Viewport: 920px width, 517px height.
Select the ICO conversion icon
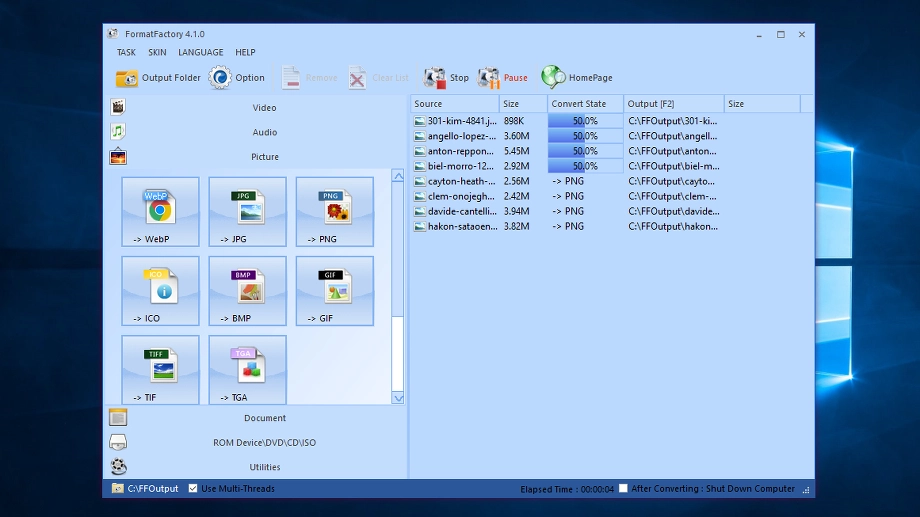tap(160, 290)
